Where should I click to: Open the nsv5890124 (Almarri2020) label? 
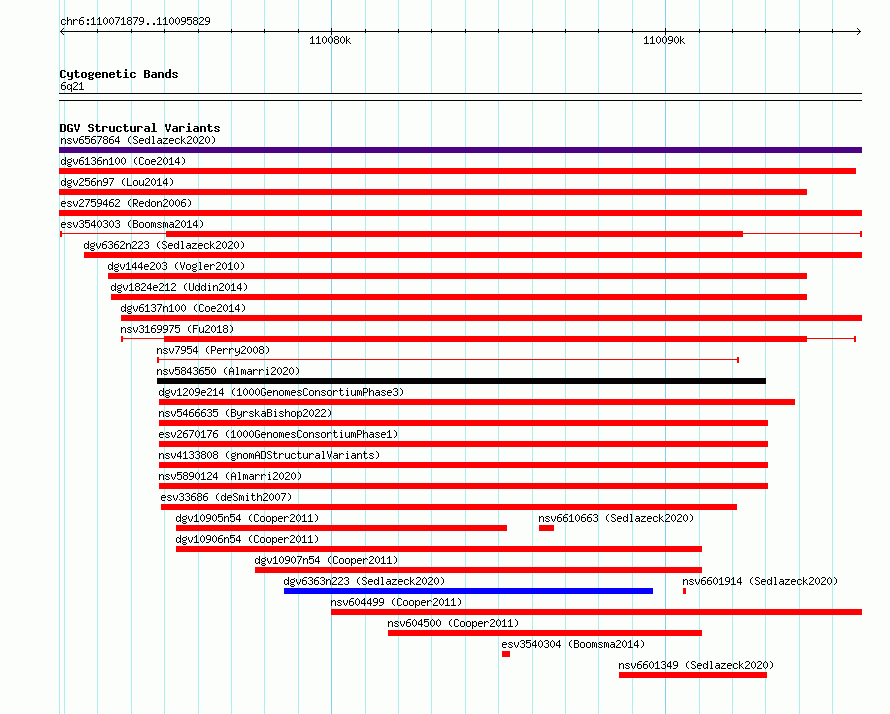(230, 476)
